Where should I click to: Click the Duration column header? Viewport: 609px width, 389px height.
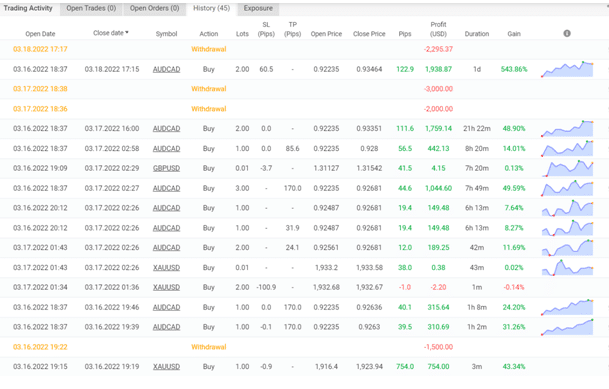[x=477, y=34]
